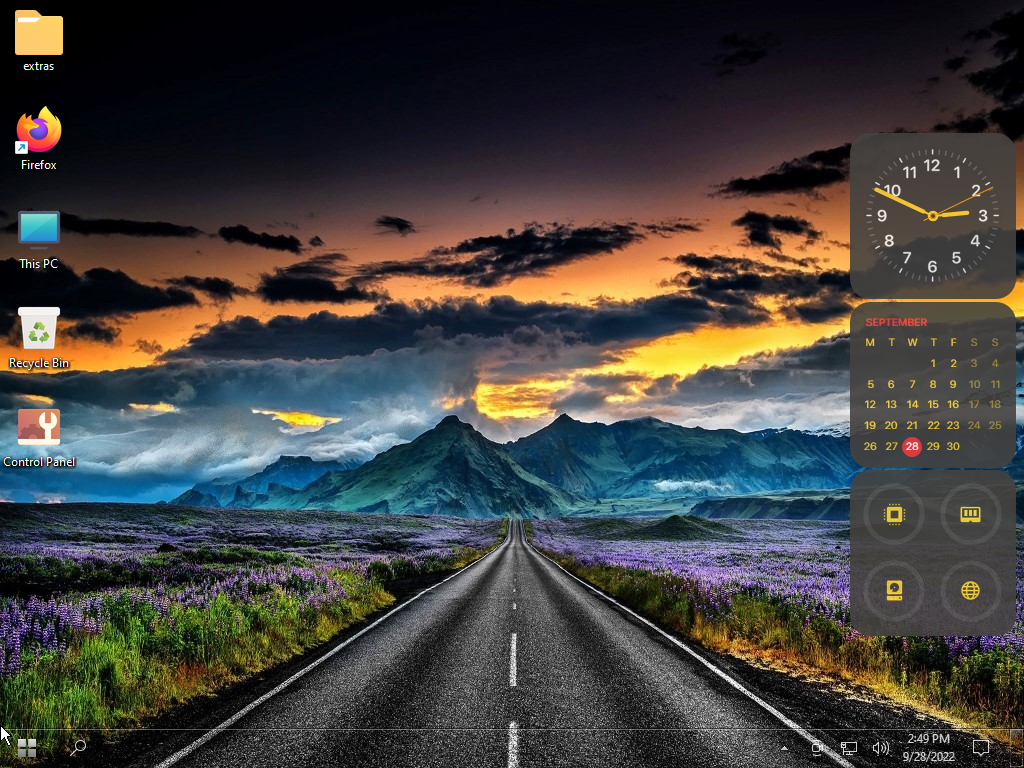Click the analog clock widget
This screenshot has width=1024, height=768.
tap(932, 216)
